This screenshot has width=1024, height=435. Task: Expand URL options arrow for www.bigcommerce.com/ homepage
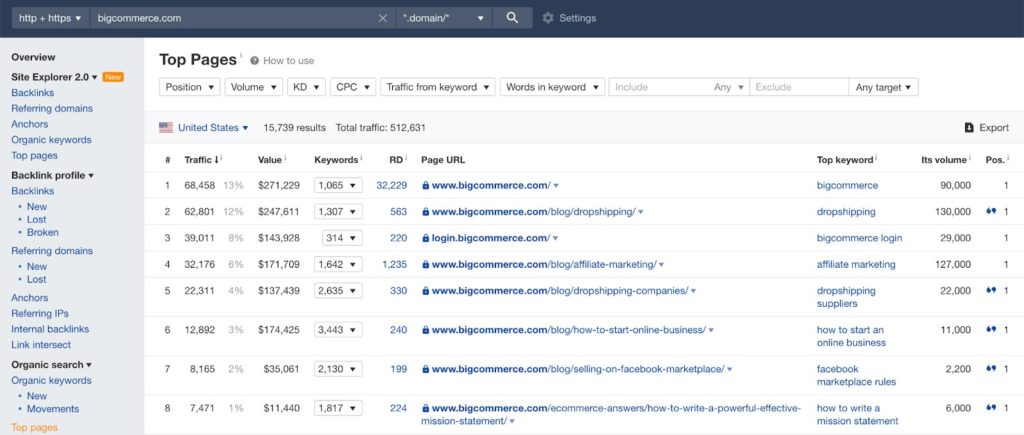point(556,186)
